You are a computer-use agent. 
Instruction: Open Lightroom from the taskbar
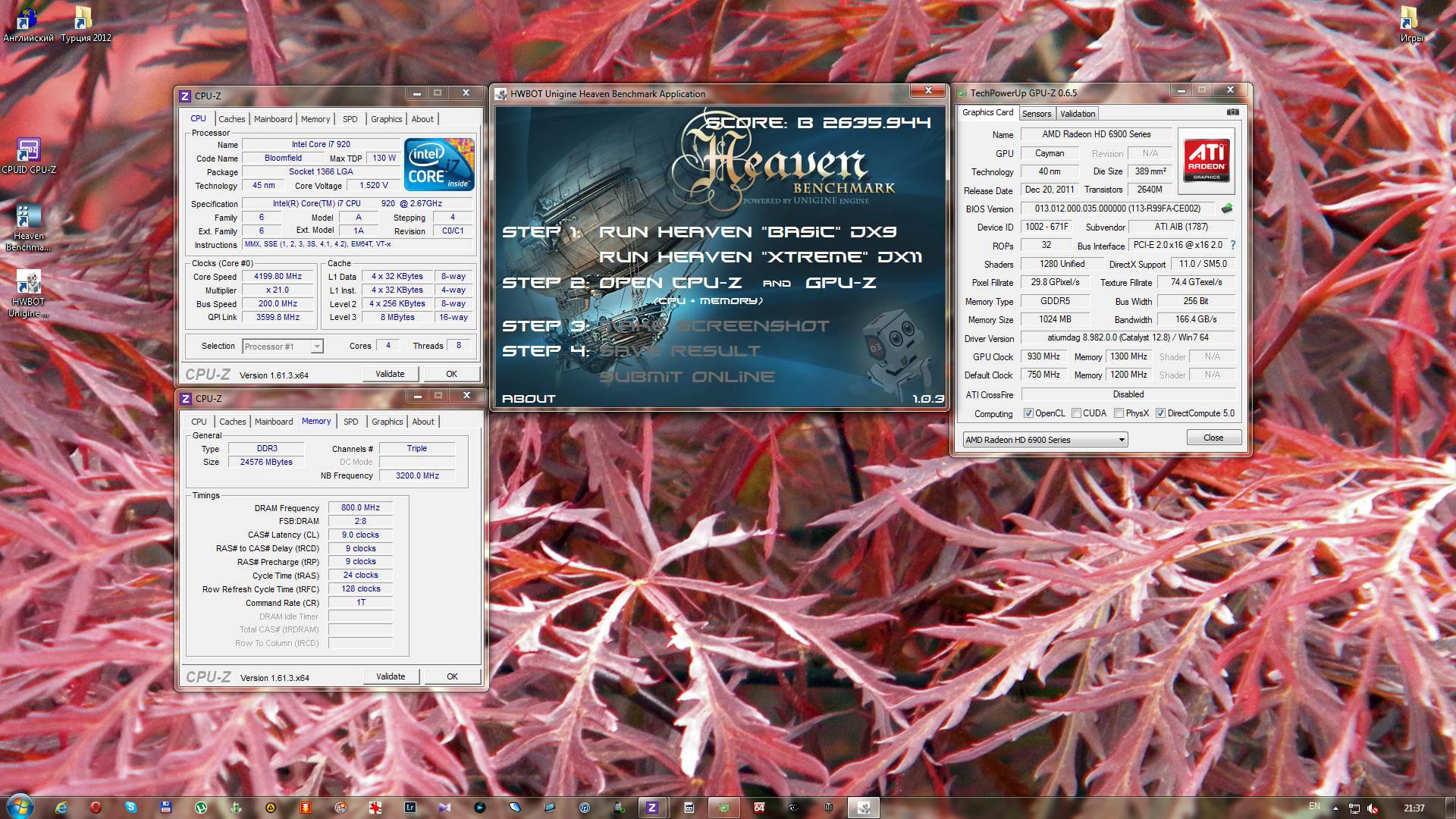(410, 808)
